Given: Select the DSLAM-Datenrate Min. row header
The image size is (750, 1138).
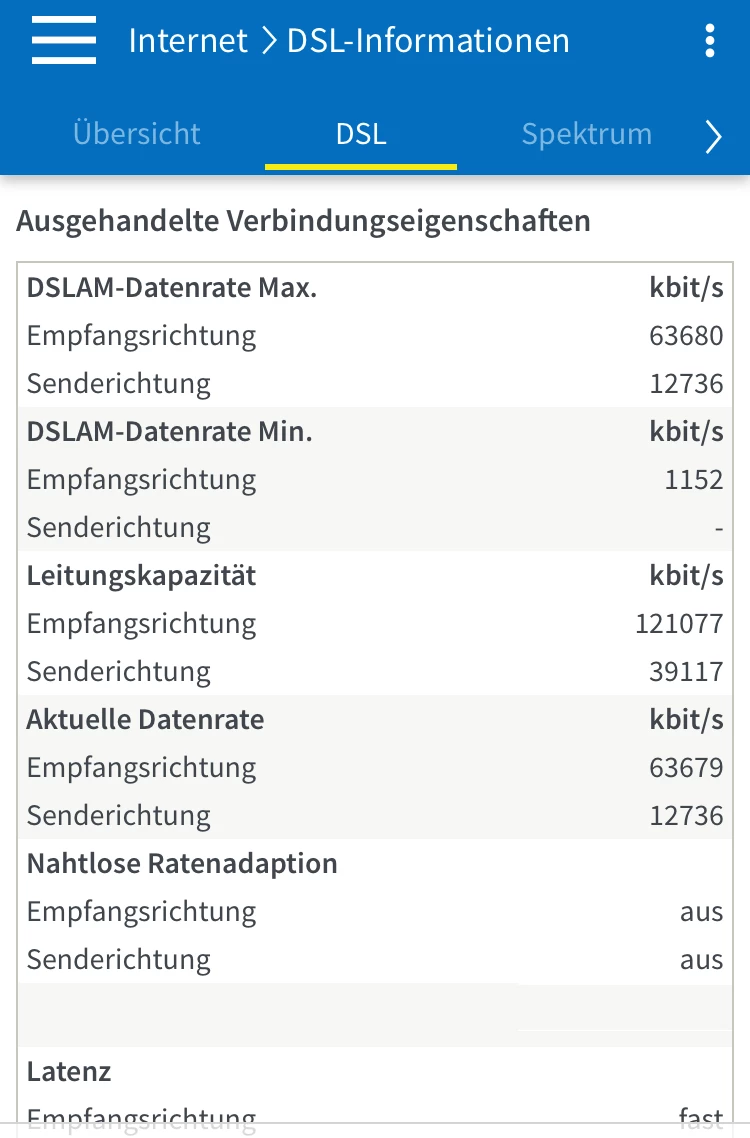Looking at the screenshot, I should tap(170, 432).
